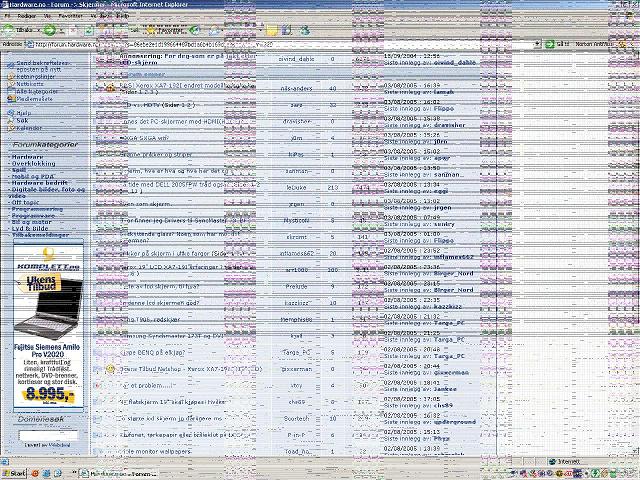Click the Ketningslinjer icon in sidebar

11,77
